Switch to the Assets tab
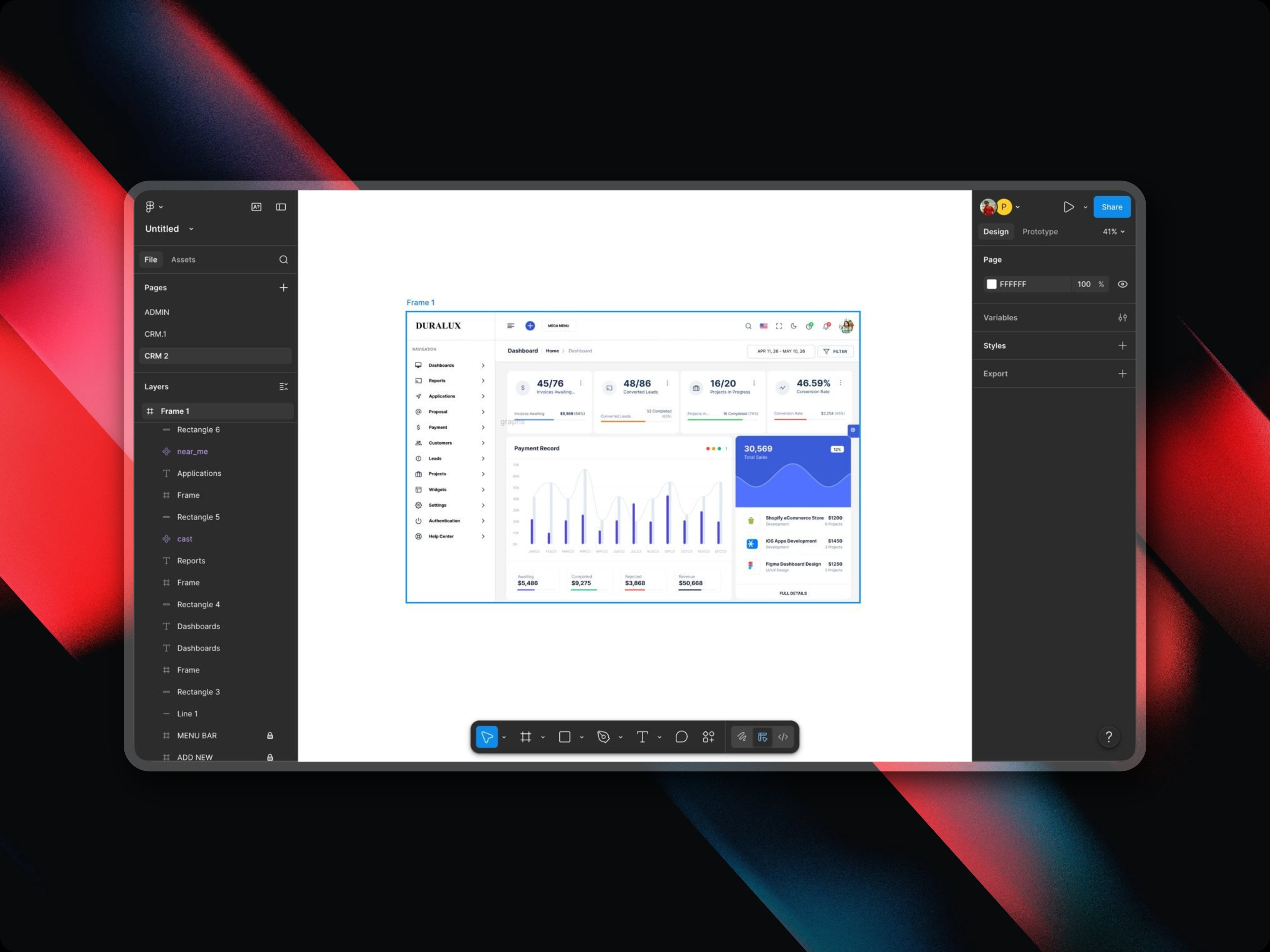1270x952 pixels. (183, 259)
